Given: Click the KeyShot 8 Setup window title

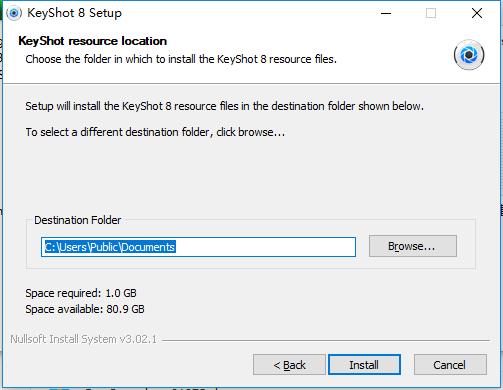Looking at the screenshot, I should coord(74,13).
